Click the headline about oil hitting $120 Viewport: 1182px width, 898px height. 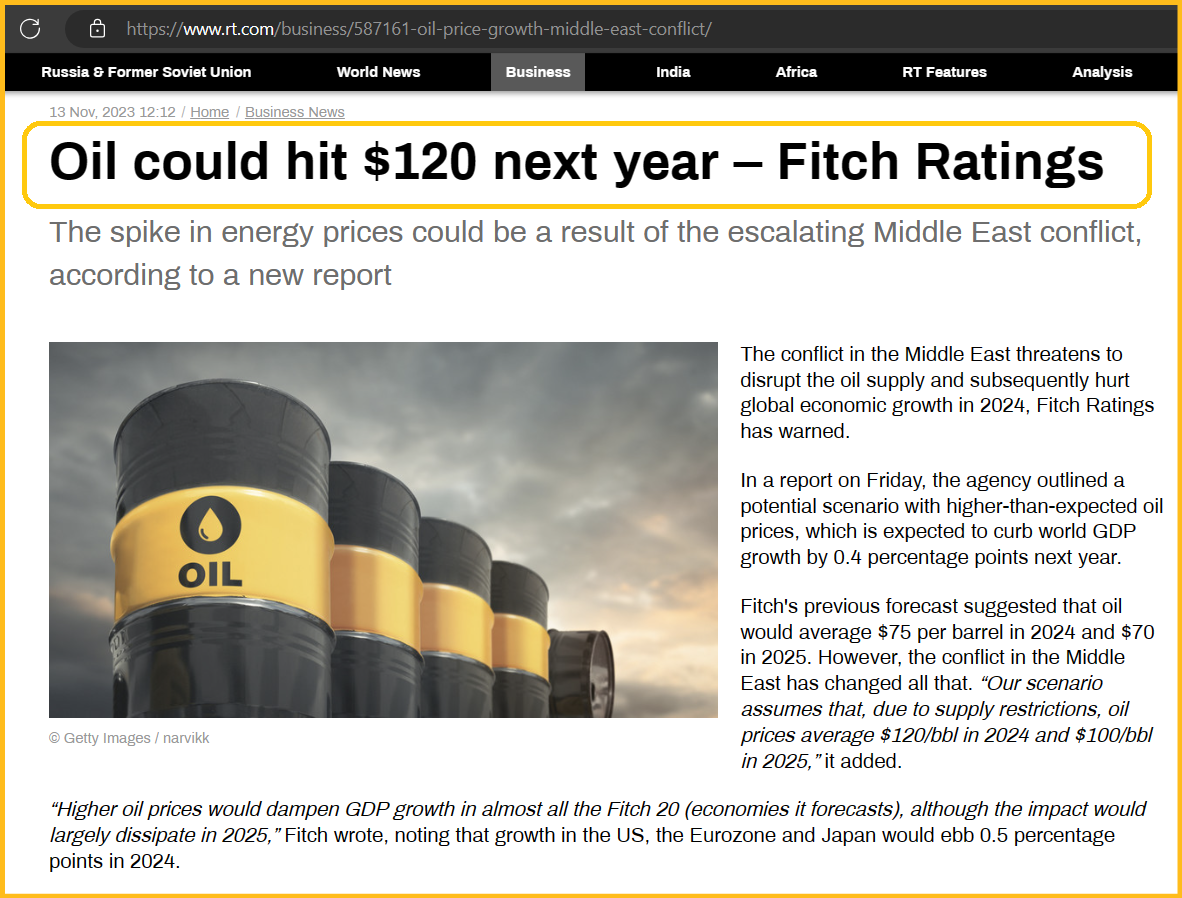click(577, 162)
